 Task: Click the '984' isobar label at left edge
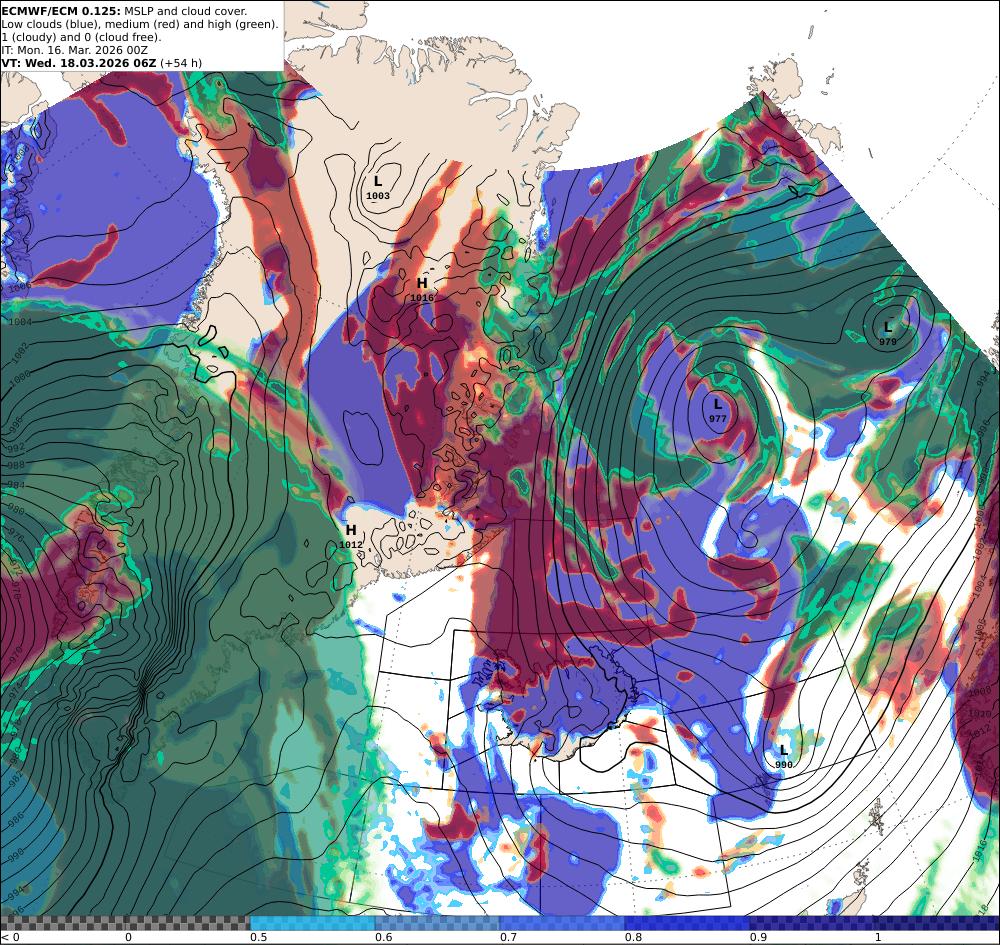[16, 486]
